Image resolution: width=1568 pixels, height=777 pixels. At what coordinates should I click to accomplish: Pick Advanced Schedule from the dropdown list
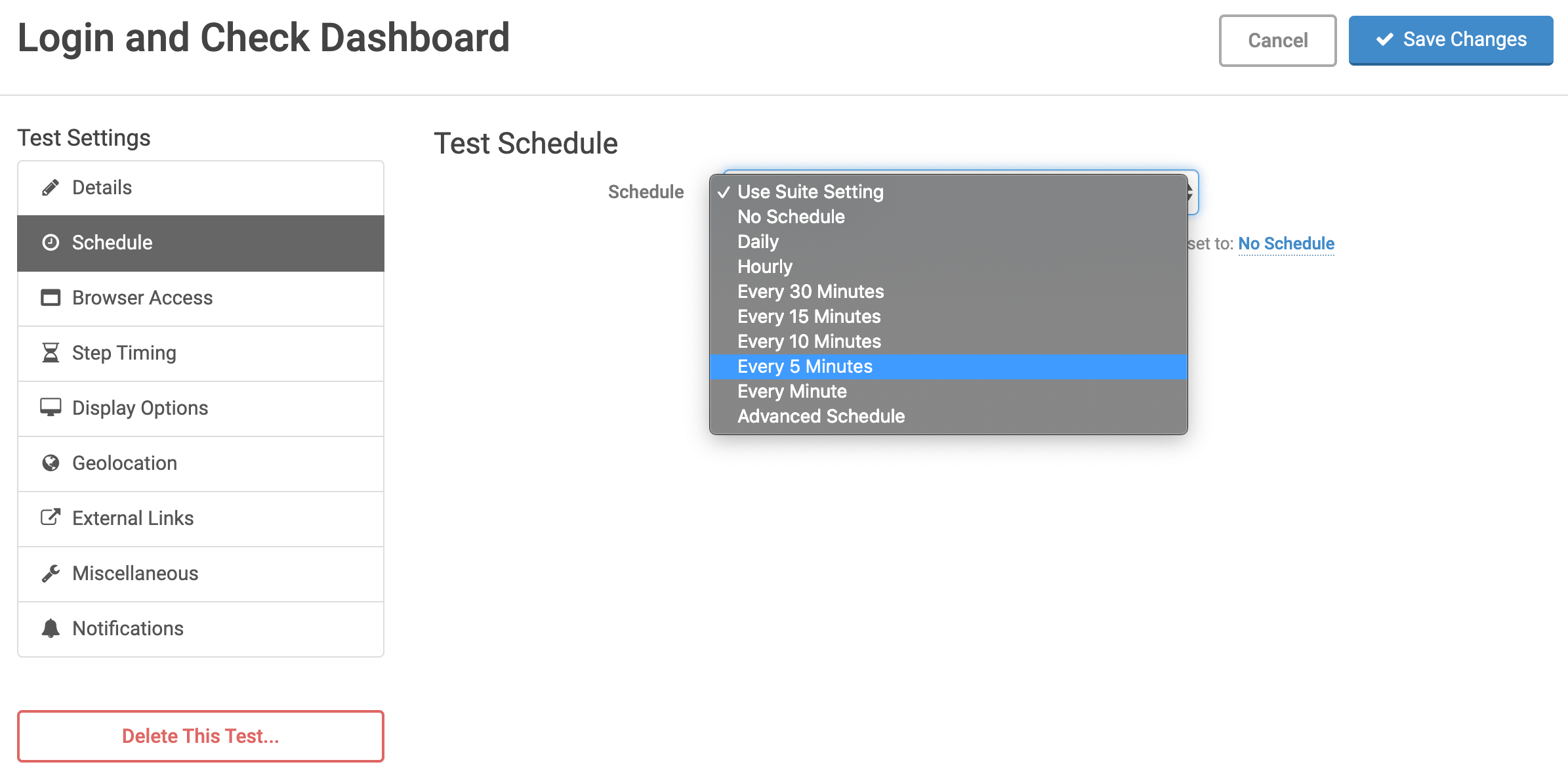(821, 416)
